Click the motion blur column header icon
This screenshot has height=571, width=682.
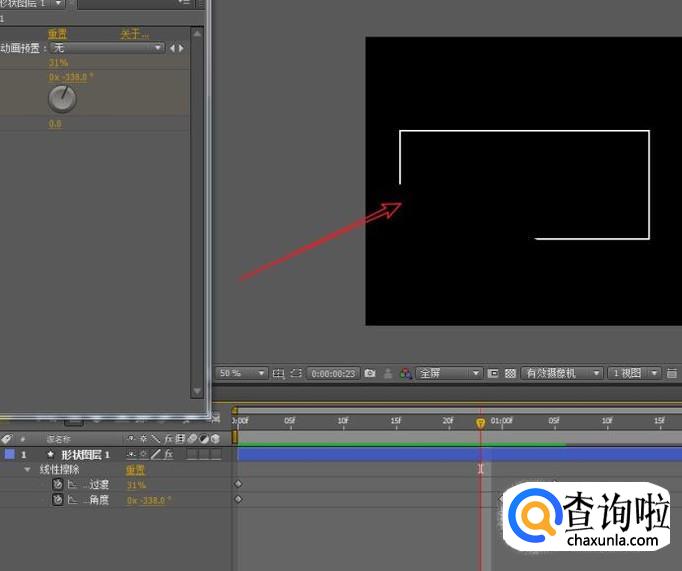coord(192,439)
